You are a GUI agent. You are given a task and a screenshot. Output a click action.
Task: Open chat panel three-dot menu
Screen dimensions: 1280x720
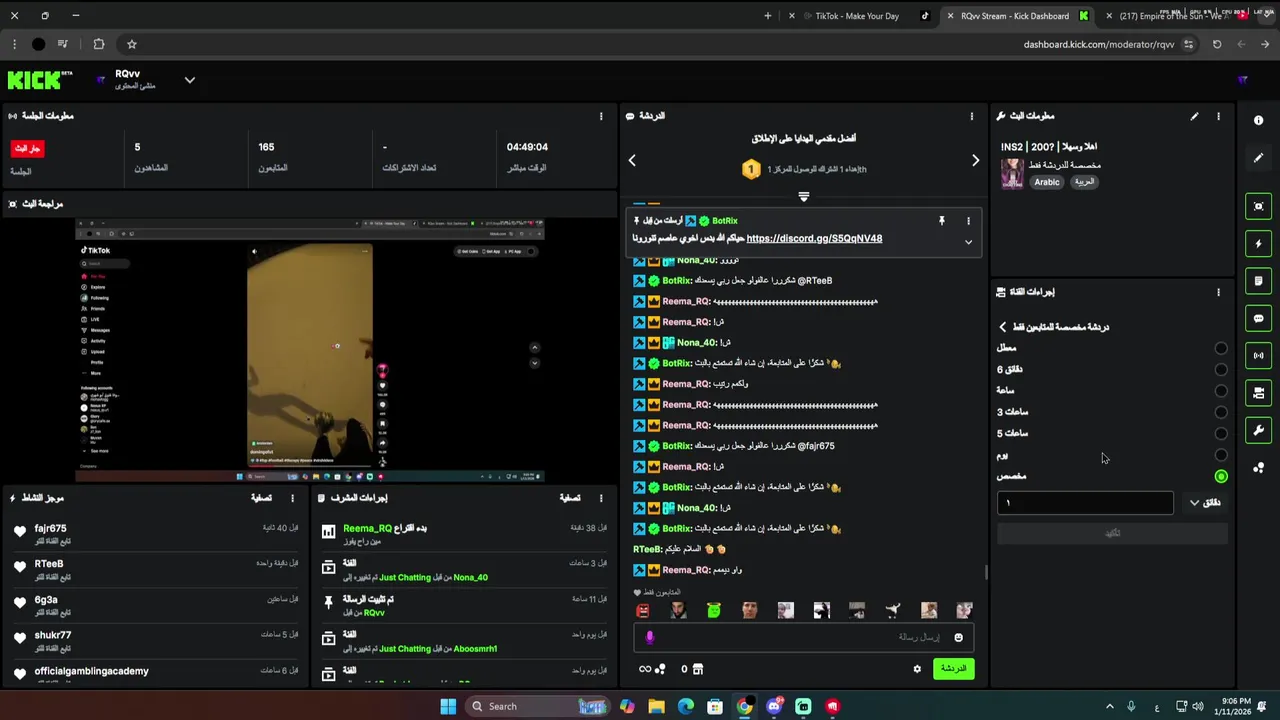[971, 116]
